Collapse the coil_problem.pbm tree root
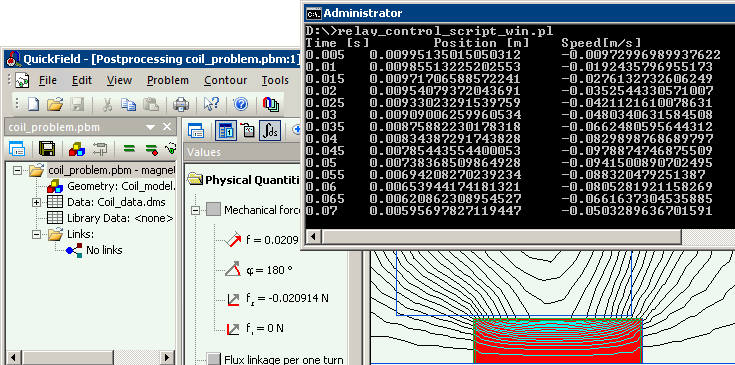 pos(17,170)
